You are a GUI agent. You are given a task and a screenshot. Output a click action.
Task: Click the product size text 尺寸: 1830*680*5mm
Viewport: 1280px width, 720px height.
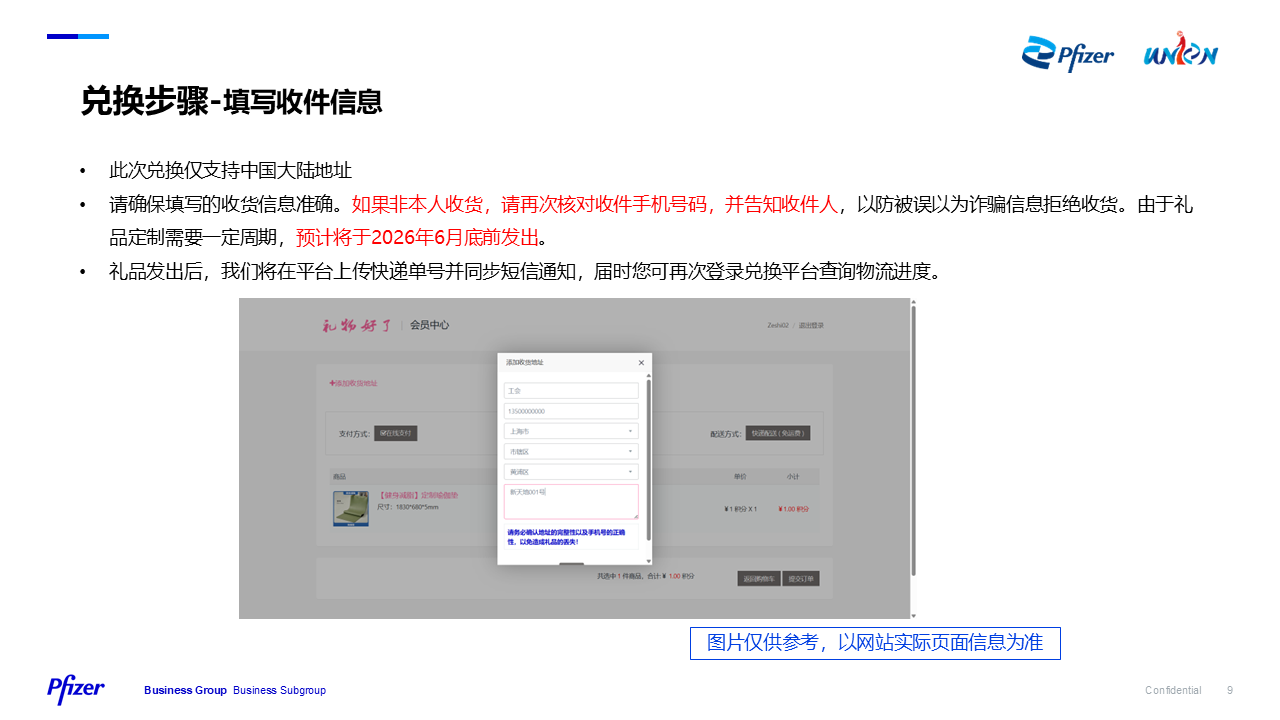point(407,507)
